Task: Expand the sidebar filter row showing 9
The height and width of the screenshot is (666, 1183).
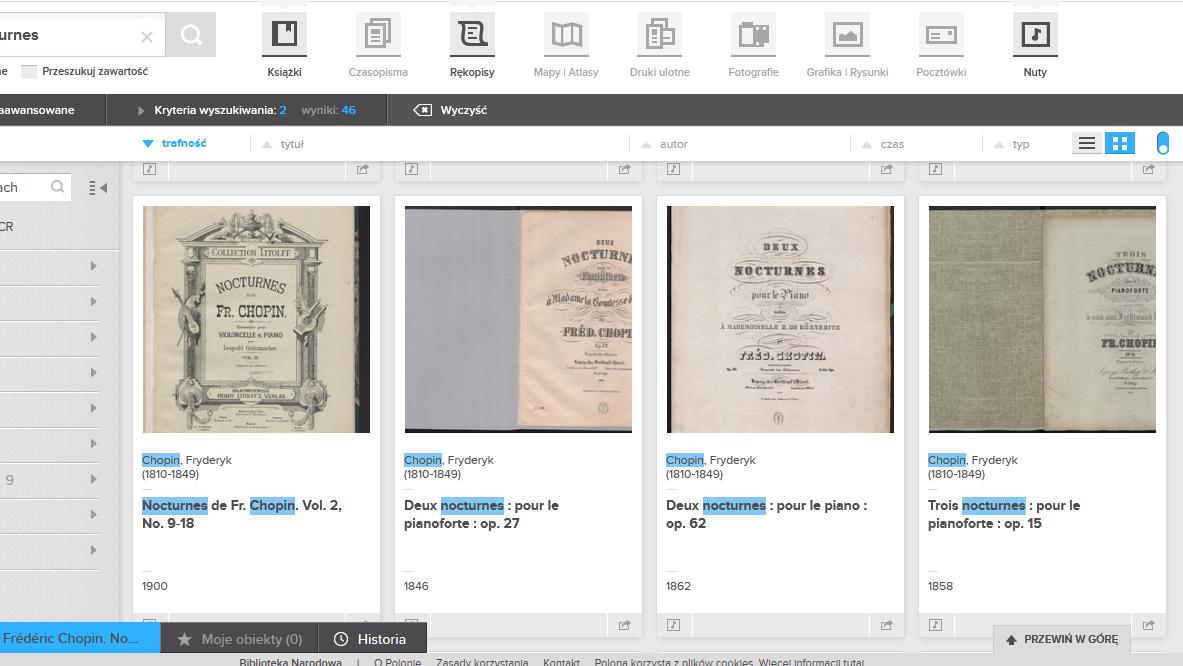Action: (x=94, y=480)
